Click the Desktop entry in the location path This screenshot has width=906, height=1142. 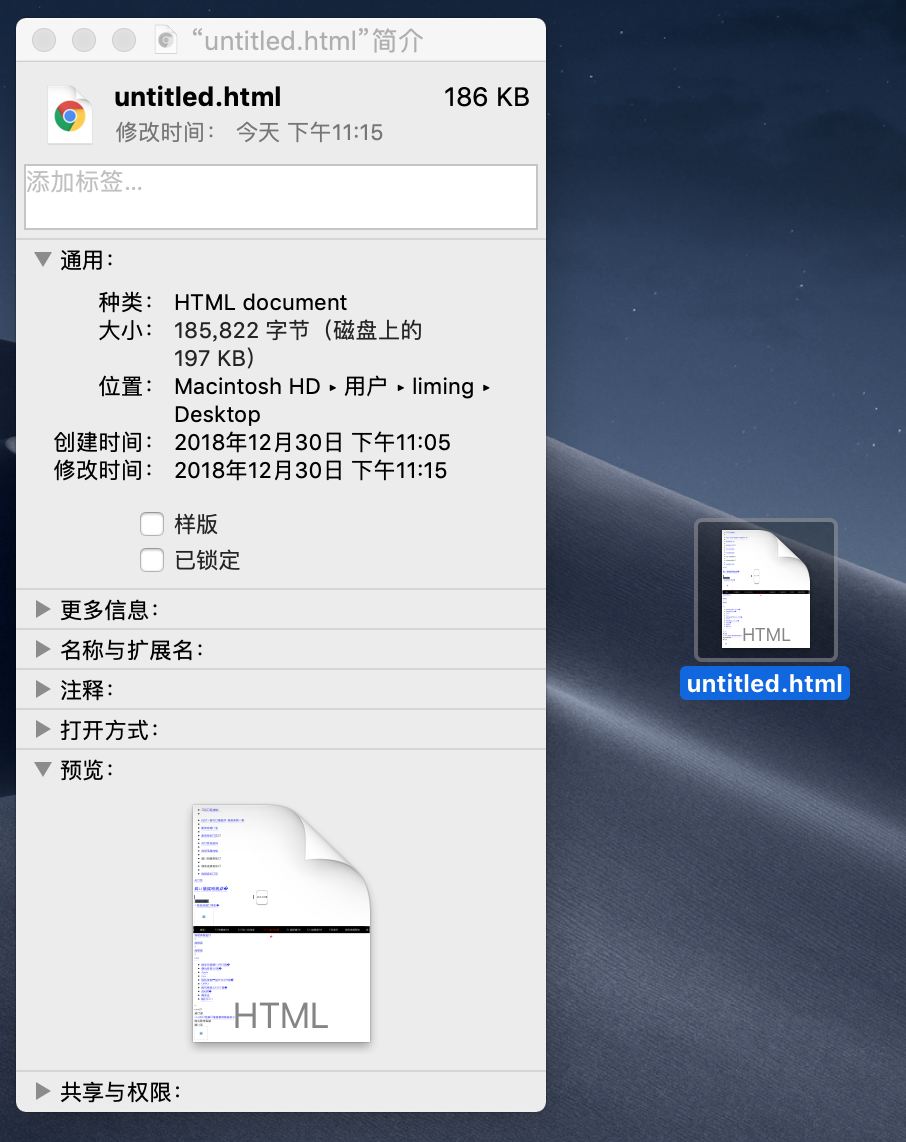pyautogui.click(x=217, y=413)
